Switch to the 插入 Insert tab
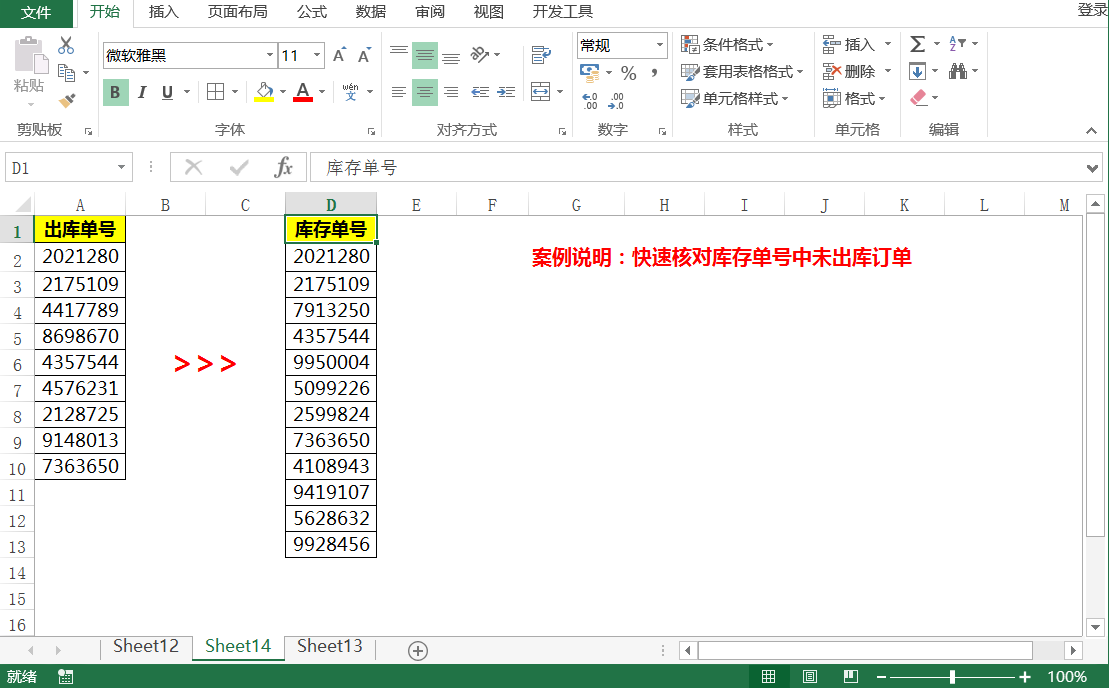This screenshot has width=1109, height=688. coord(163,12)
